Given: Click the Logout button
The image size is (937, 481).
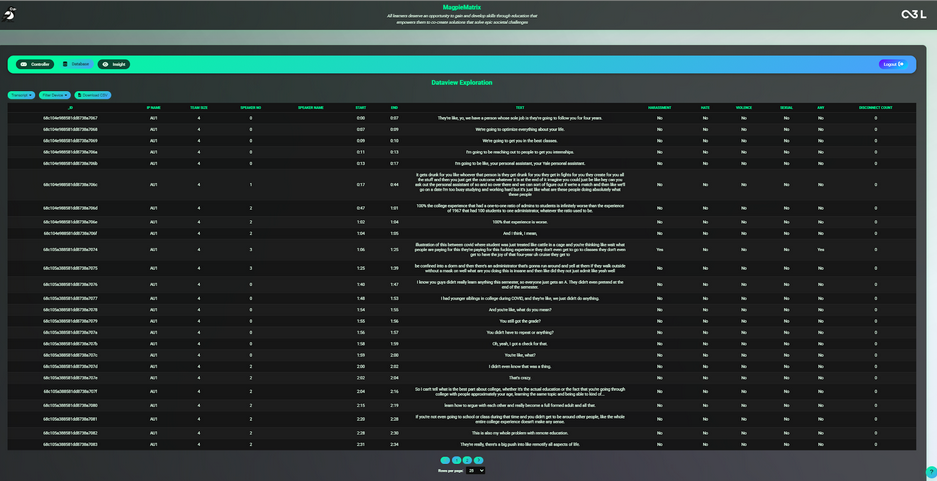Looking at the screenshot, I should (892, 64).
